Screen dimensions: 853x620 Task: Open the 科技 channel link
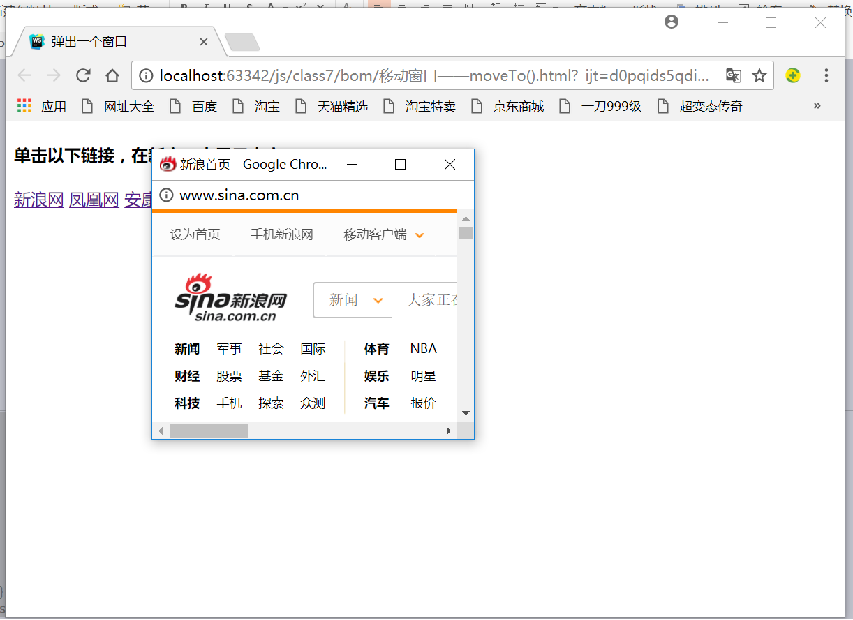click(187, 403)
